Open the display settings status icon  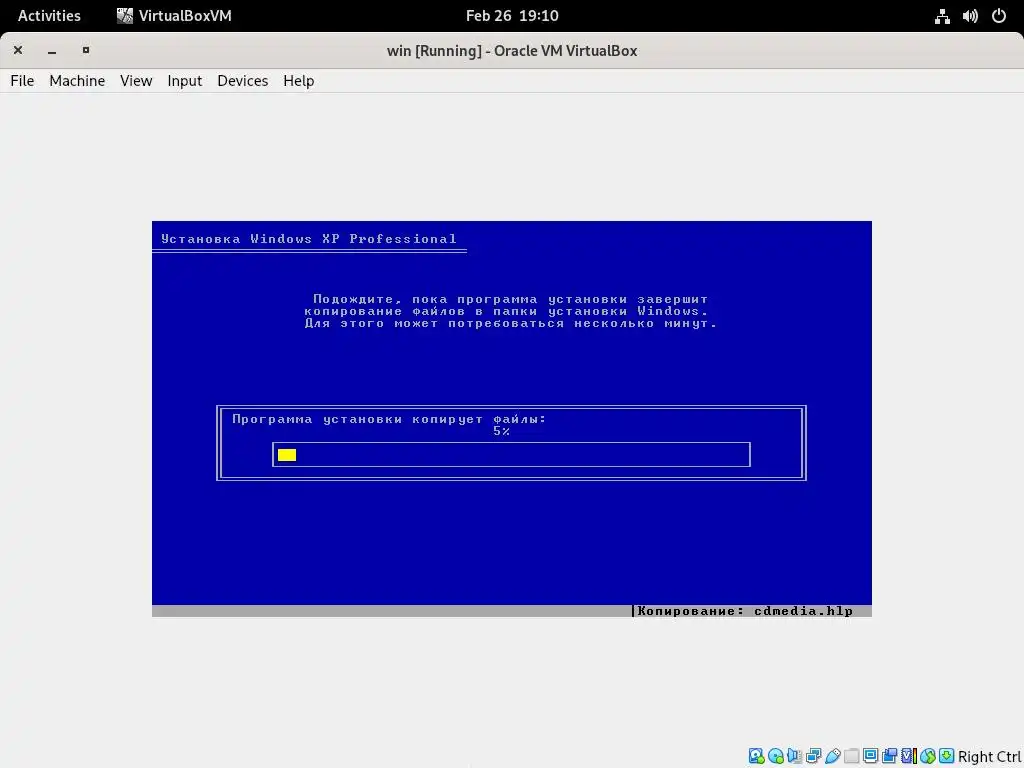pos(871,756)
